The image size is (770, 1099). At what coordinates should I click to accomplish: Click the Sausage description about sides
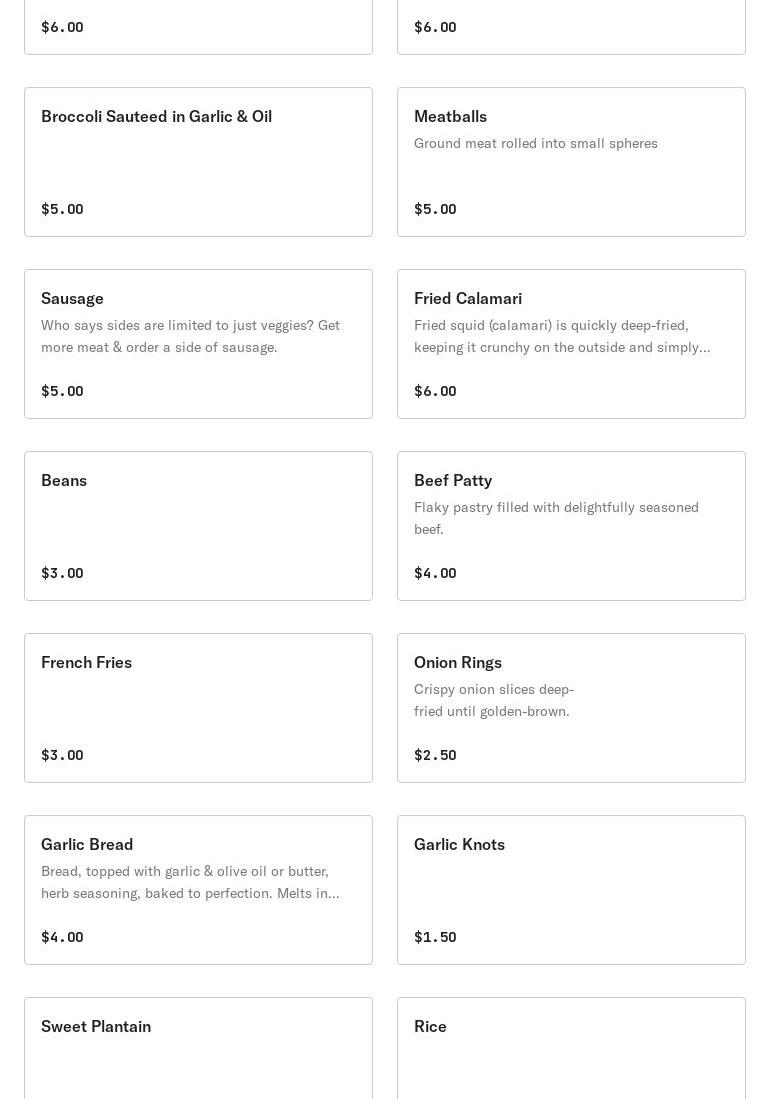pos(190,336)
